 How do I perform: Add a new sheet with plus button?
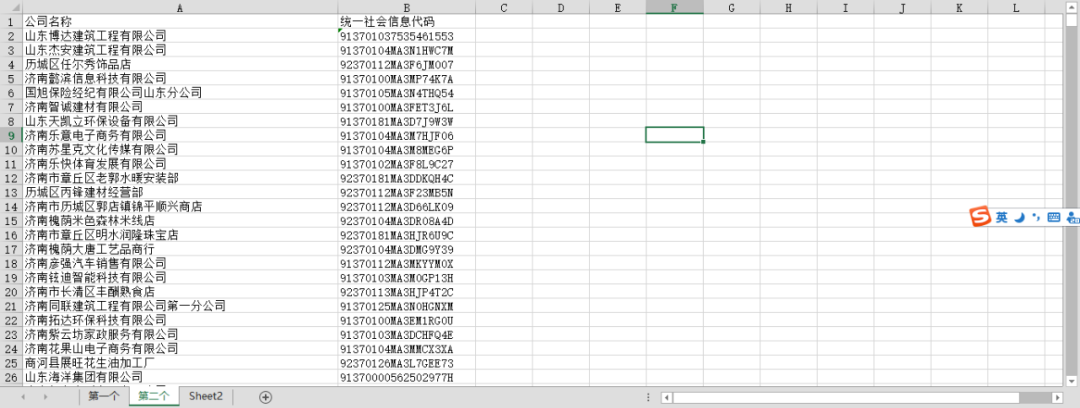point(266,397)
